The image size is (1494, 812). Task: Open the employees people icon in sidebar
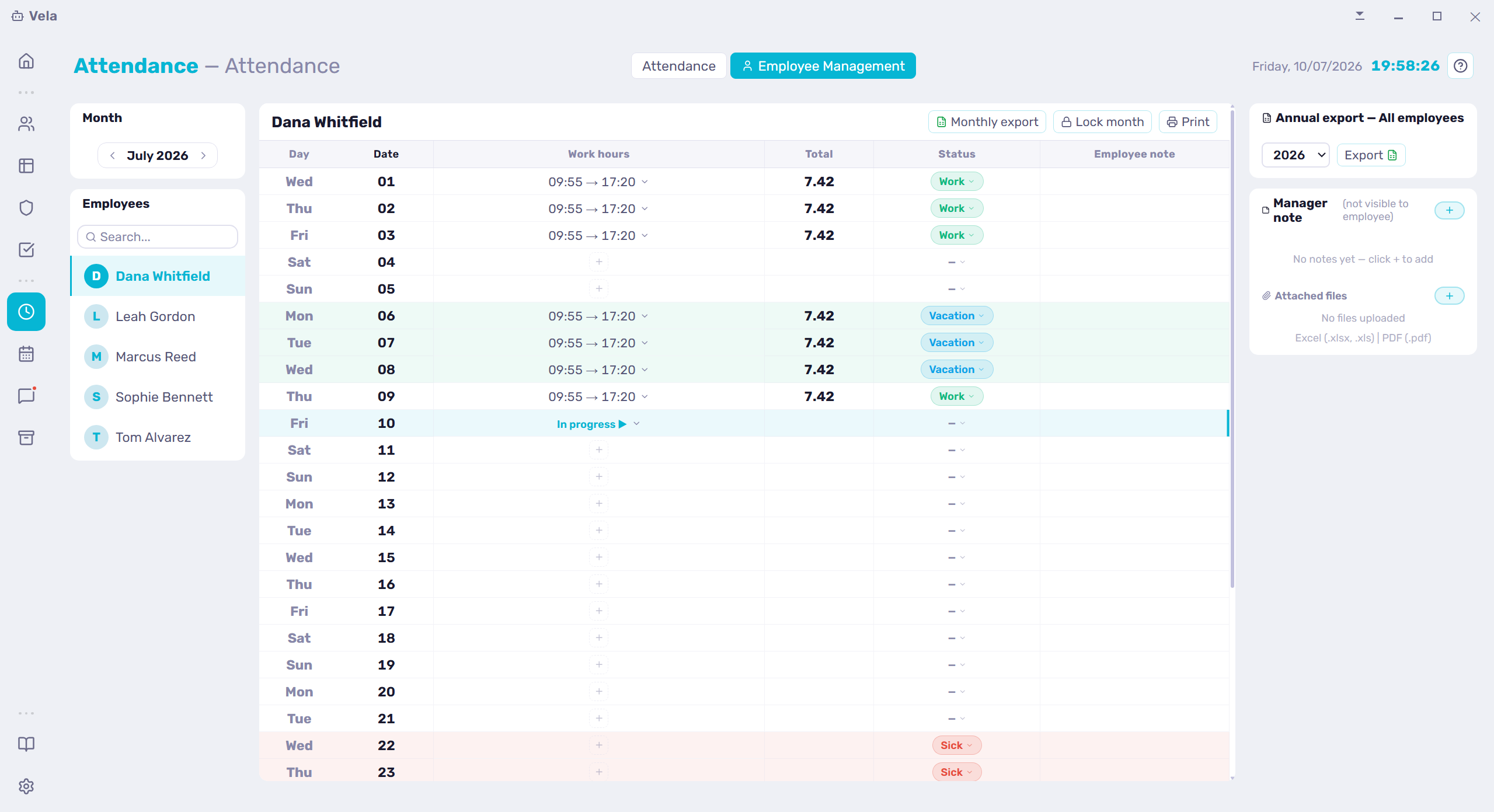click(x=26, y=124)
